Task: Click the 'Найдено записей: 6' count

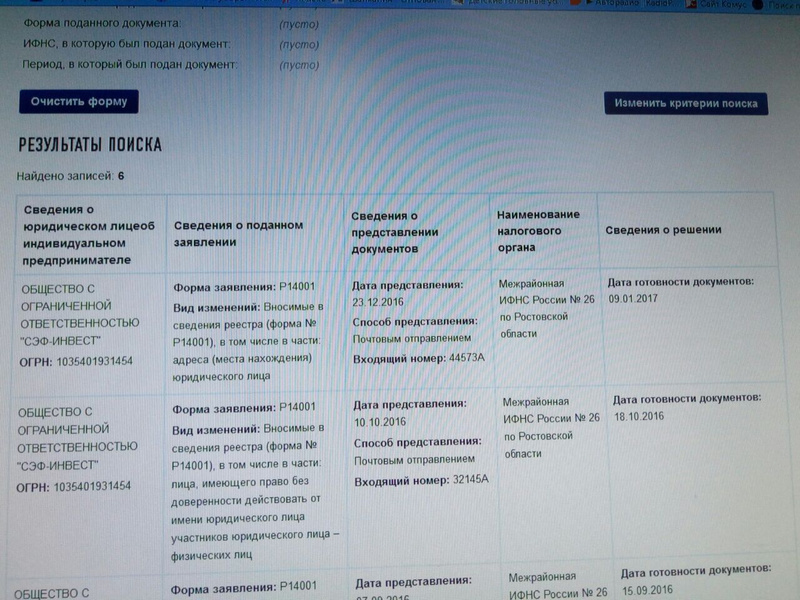Action: 70,176
